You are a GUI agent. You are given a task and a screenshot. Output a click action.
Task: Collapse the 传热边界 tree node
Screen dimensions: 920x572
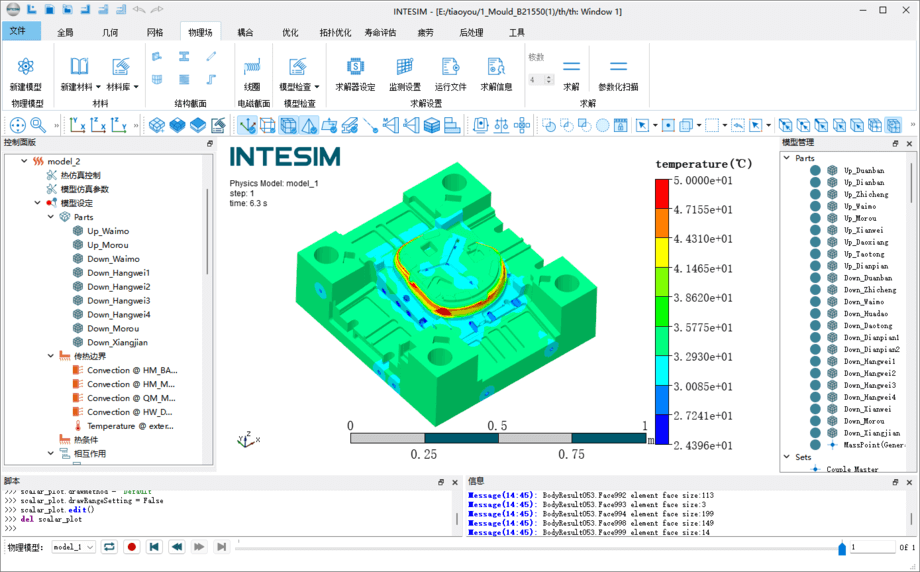point(51,356)
